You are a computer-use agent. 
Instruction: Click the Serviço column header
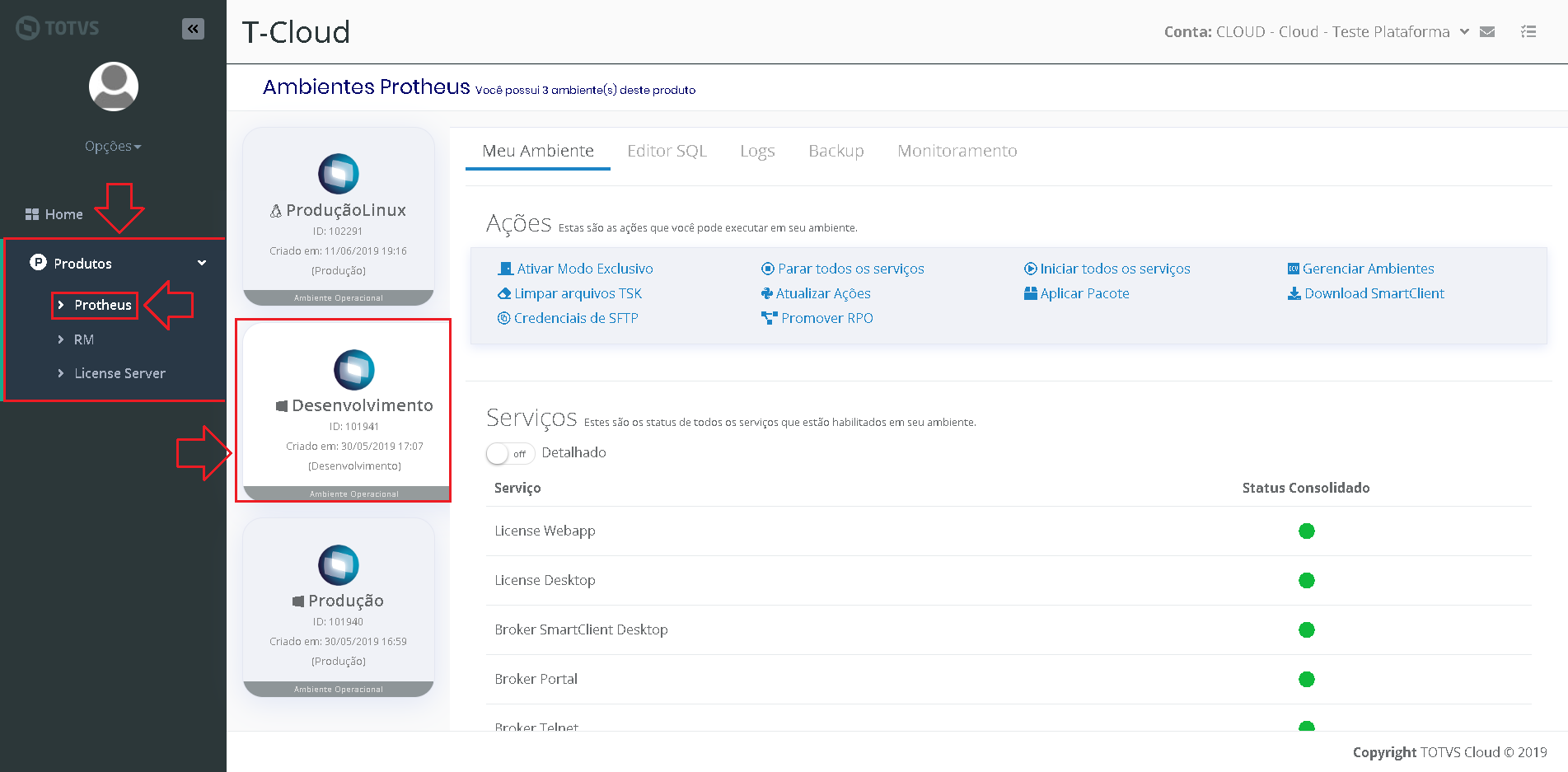pos(517,488)
